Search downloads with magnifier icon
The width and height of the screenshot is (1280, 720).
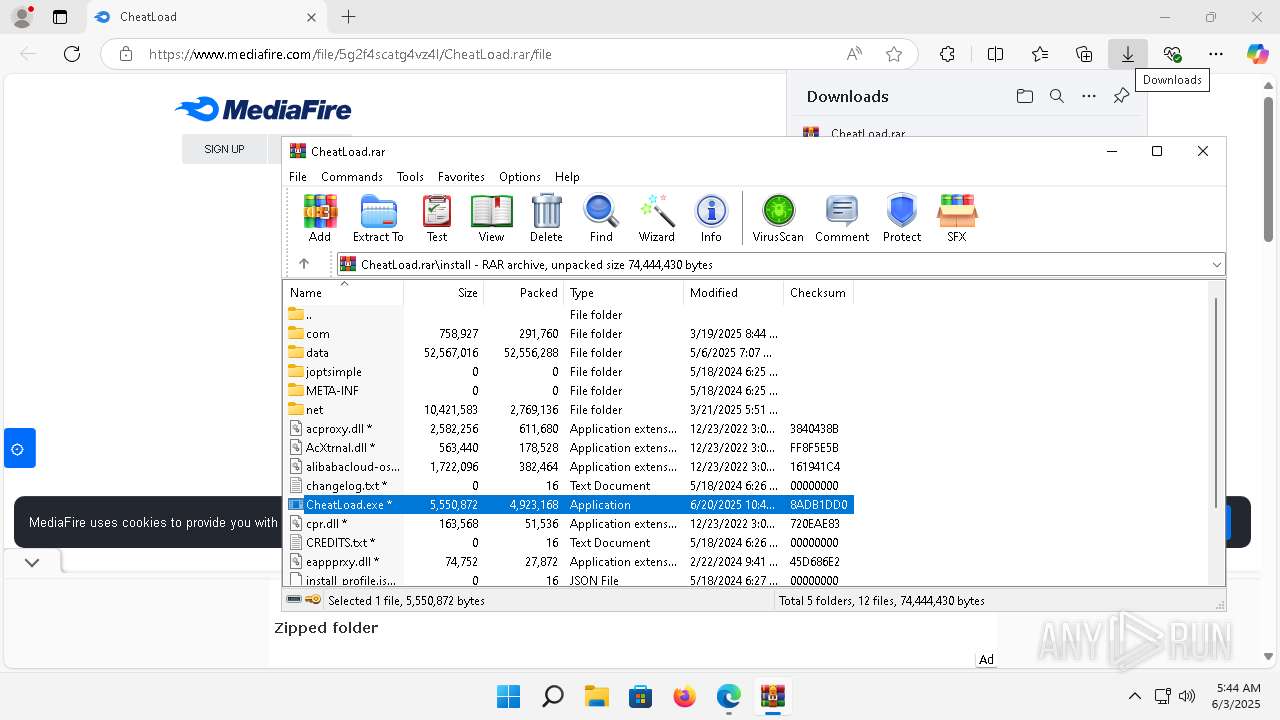click(x=1057, y=96)
